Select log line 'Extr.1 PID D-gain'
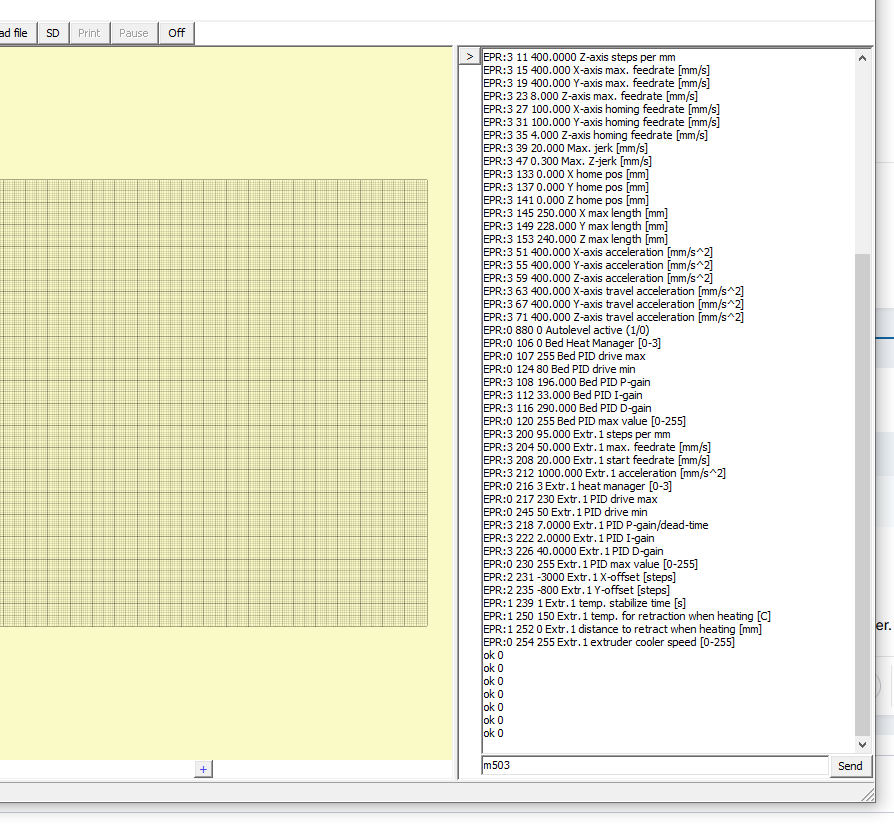 tap(574, 551)
